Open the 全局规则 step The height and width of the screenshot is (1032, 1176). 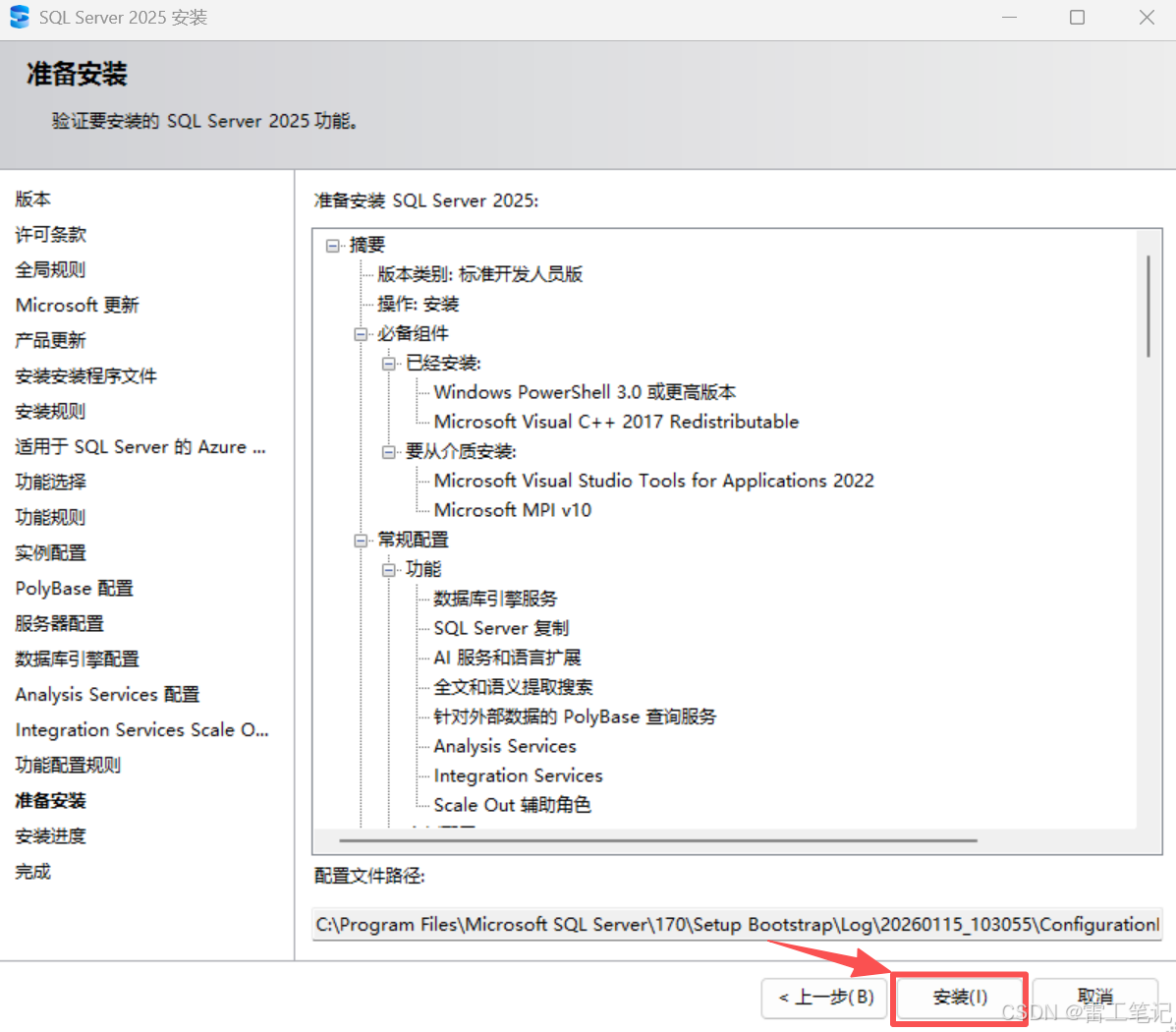51,269
